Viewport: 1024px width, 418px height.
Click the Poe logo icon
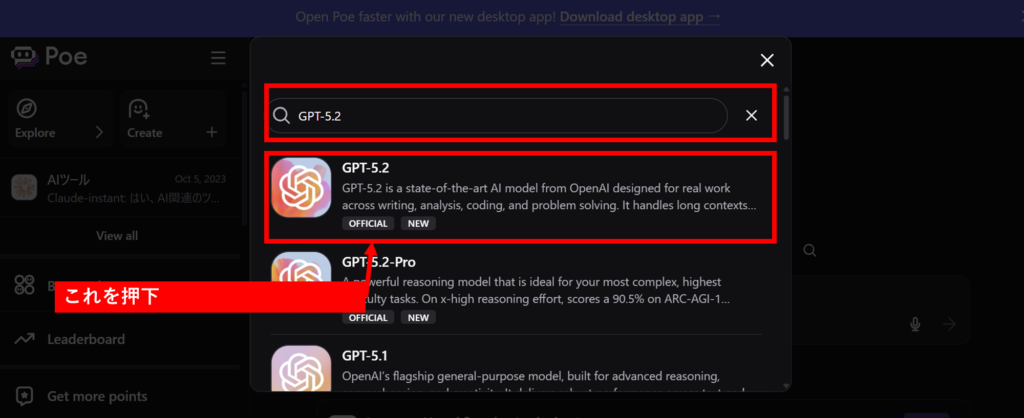[25, 57]
